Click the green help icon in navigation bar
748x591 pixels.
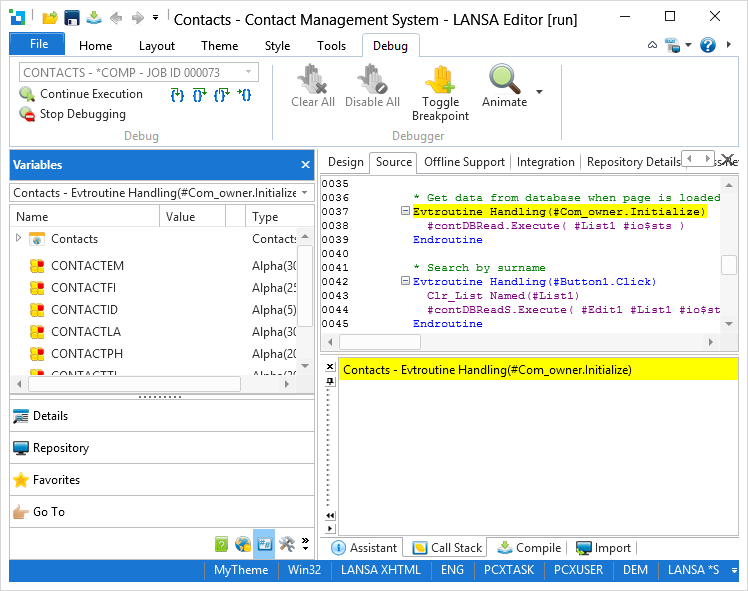click(222, 544)
